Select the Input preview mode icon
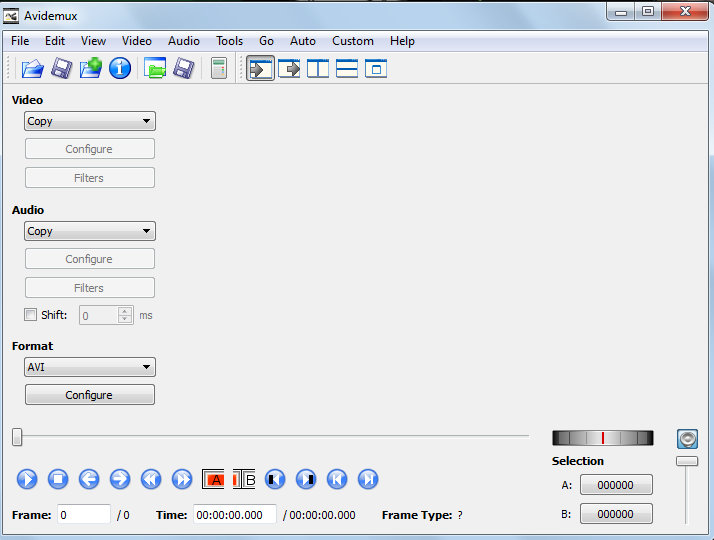 pos(260,69)
